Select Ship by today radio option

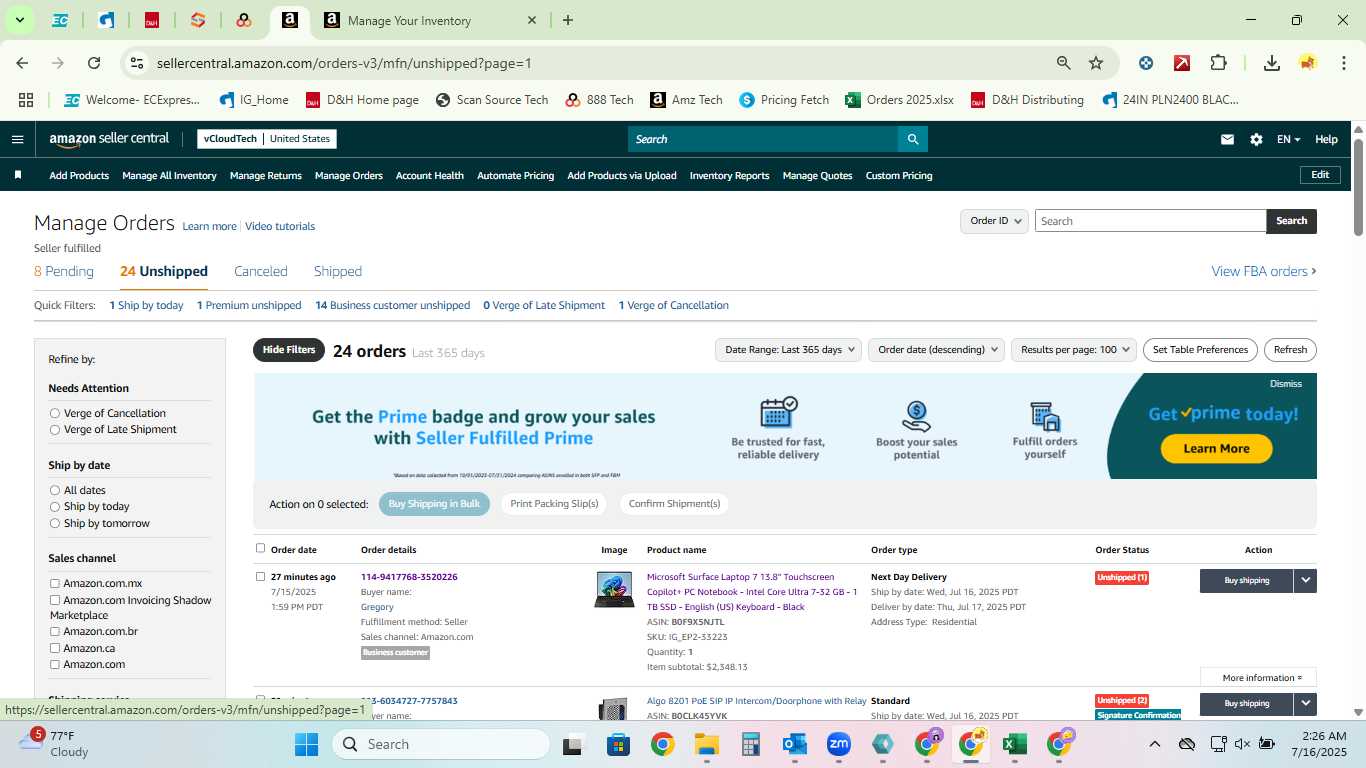(55, 506)
